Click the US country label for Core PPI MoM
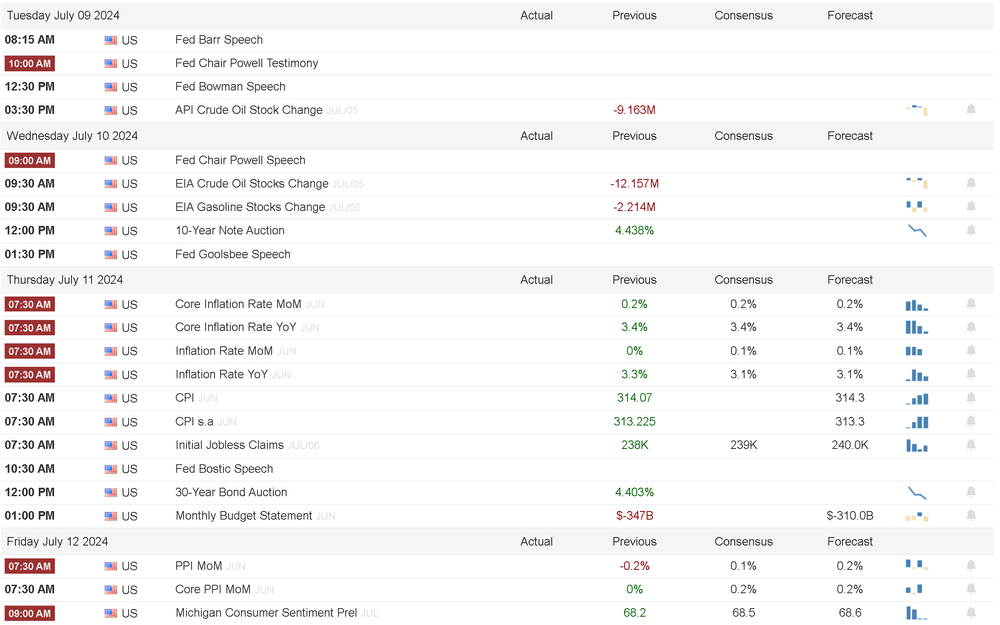This screenshot has width=1000, height=625. coord(129,590)
